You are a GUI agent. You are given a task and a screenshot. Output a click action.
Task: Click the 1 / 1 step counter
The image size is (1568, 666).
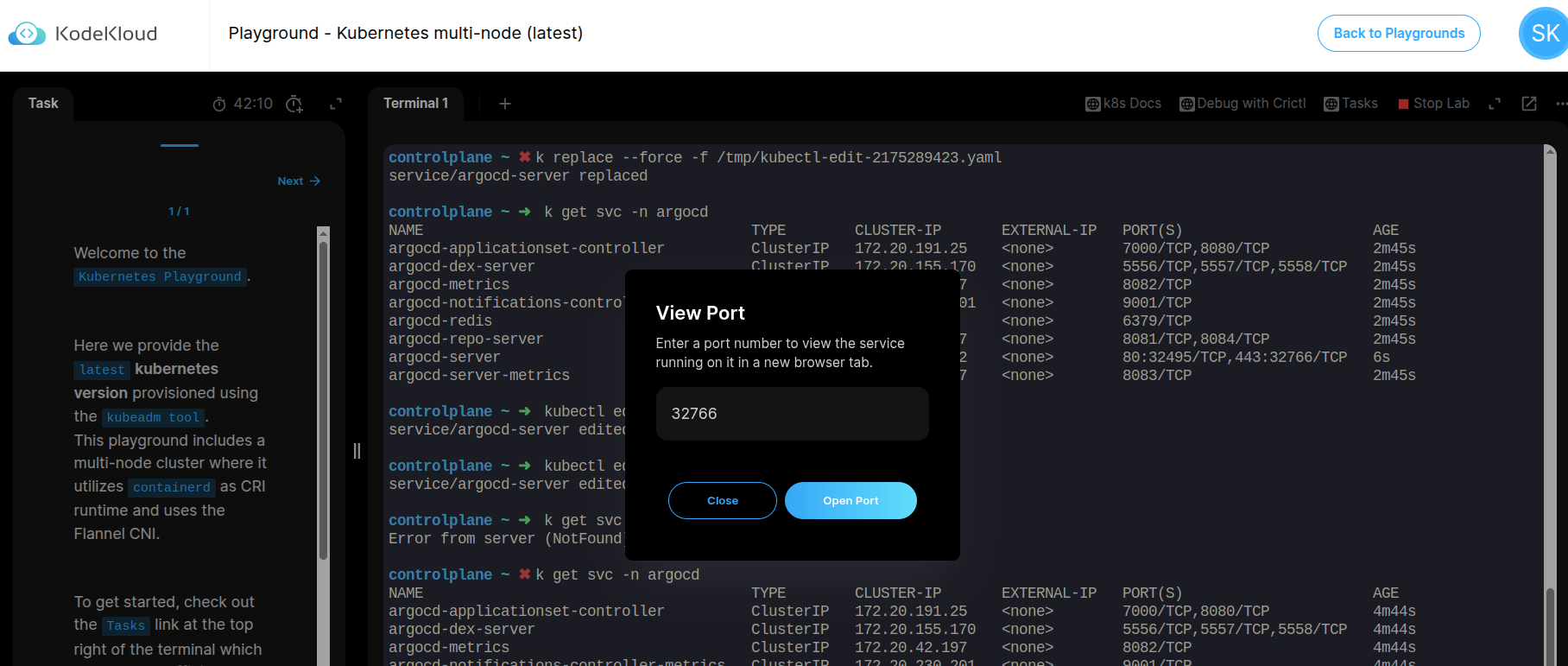(180, 212)
